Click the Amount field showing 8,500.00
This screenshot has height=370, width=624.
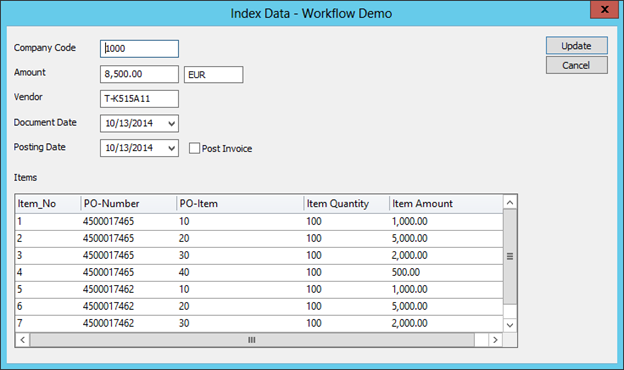click(x=139, y=74)
